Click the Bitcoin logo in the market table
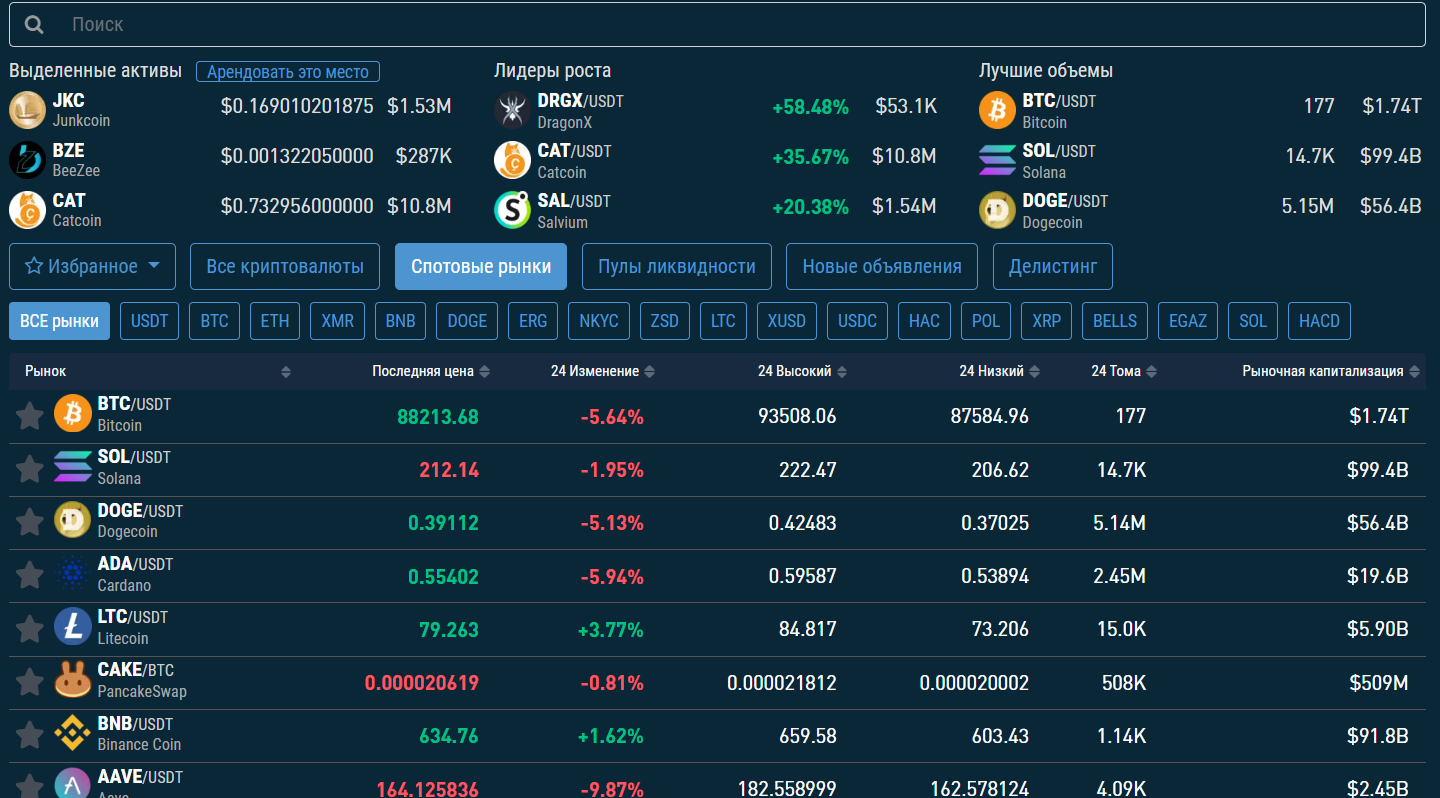Image resolution: width=1440 pixels, height=798 pixels. tap(72, 414)
